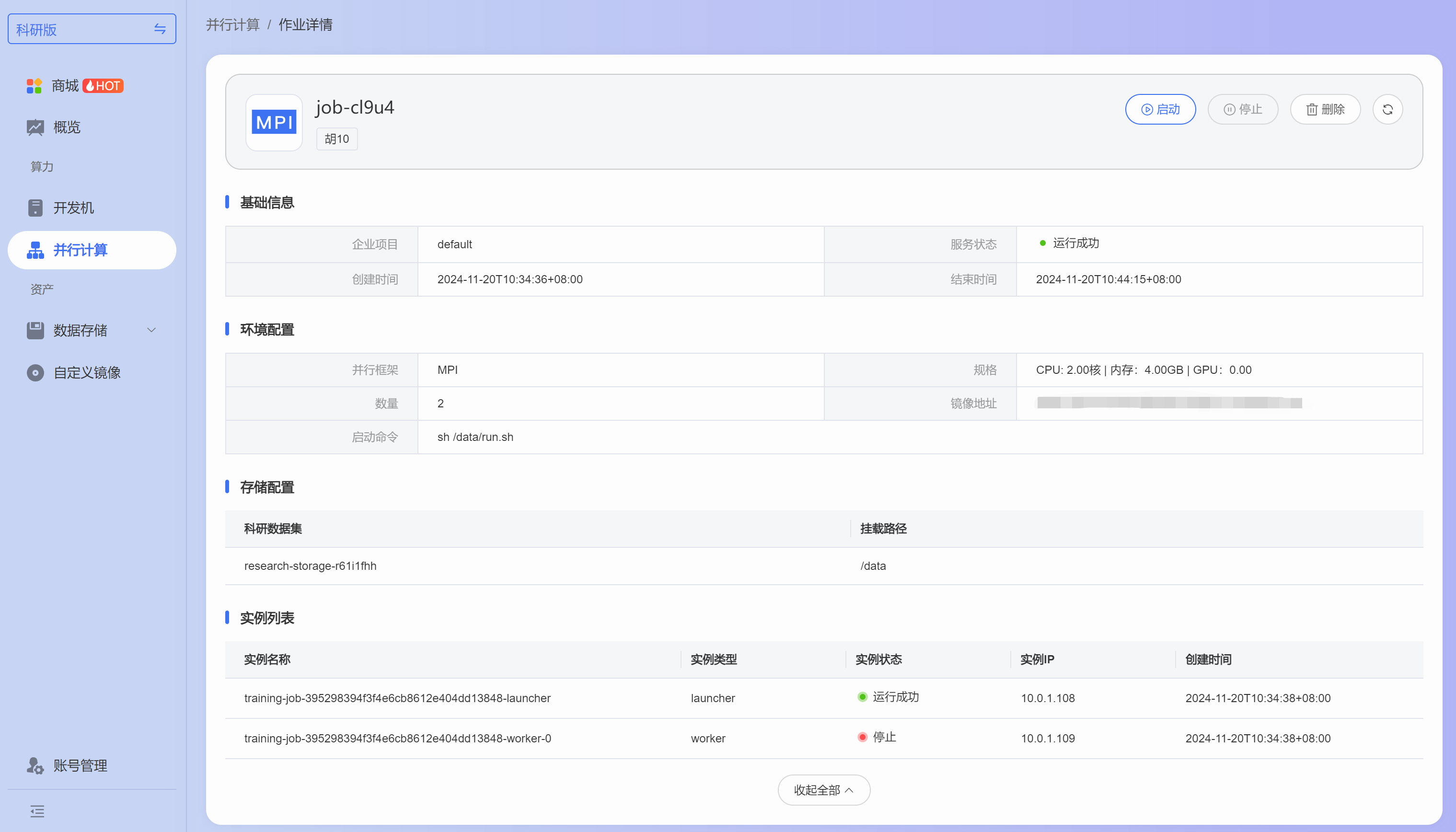Click the 开发机 server icon
Viewport: 1456px width, 832px height.
pos(35,208)
